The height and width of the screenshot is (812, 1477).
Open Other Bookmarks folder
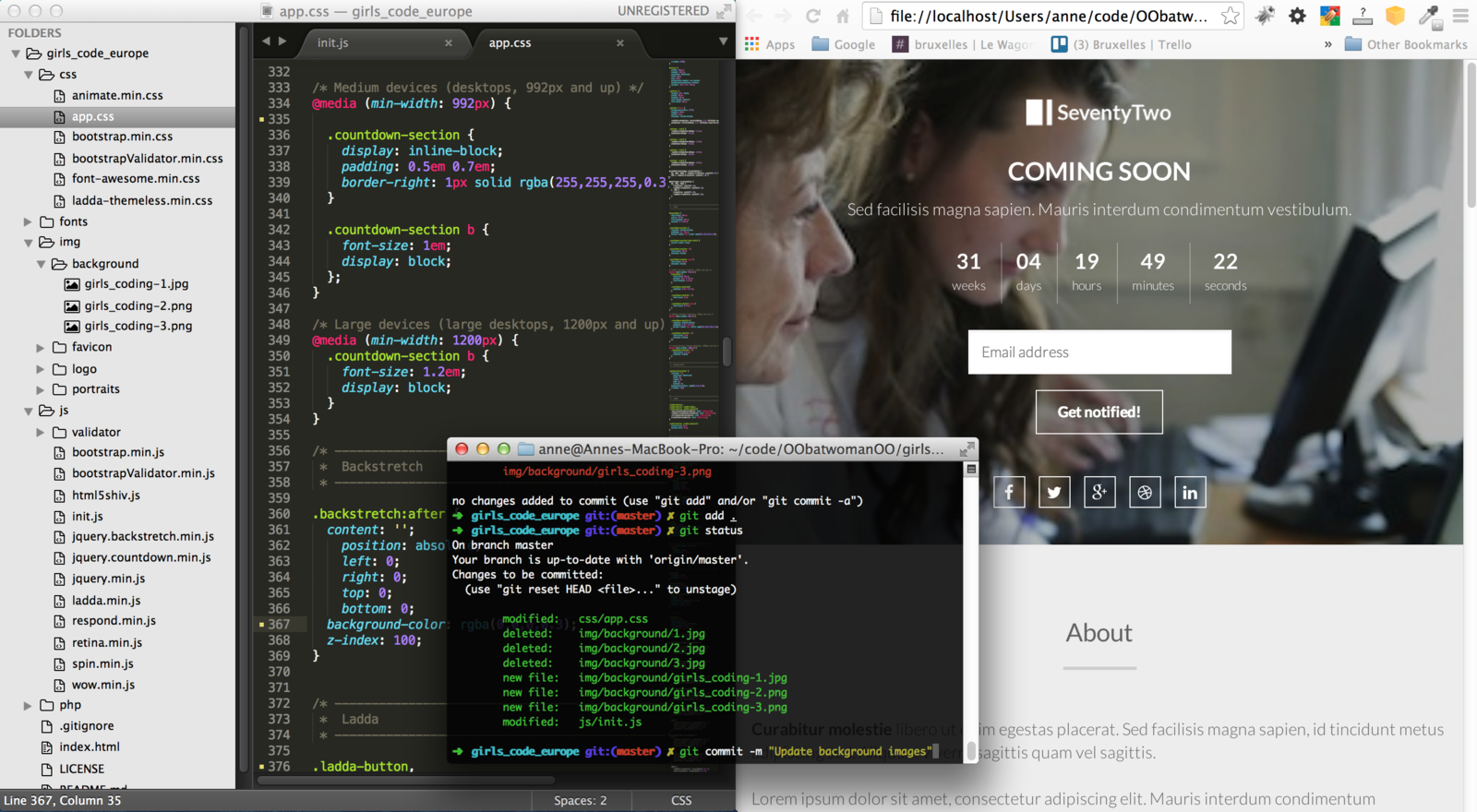tap(1406, 44)
